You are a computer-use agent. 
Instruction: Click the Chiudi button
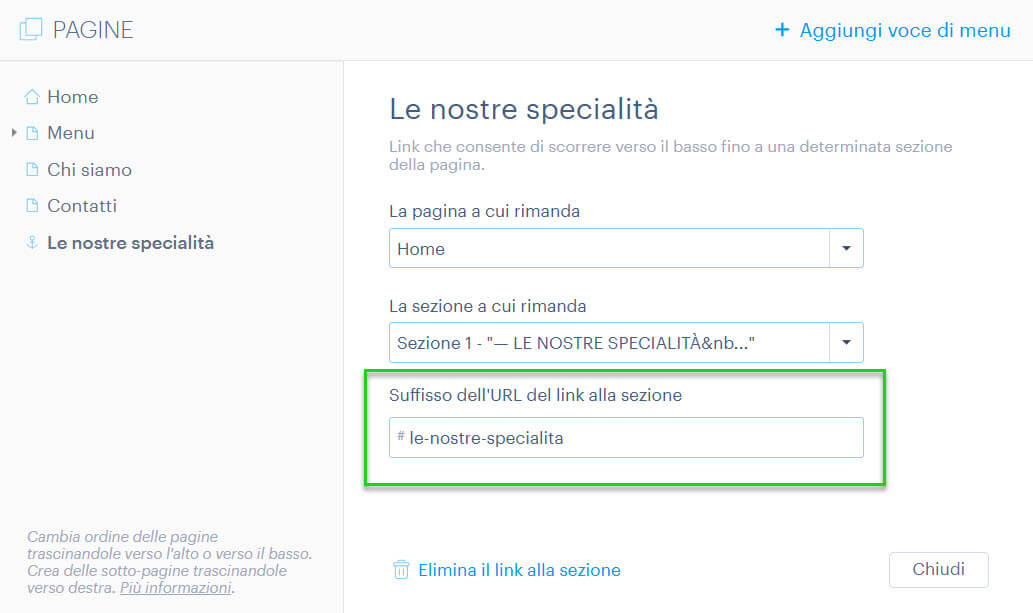(x=939, y=569)
